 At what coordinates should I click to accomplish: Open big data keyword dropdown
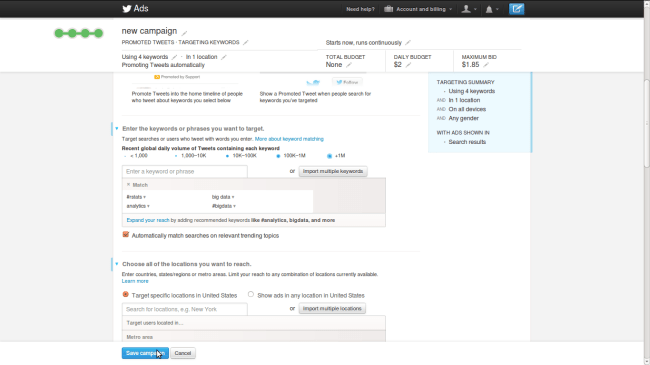223,197
